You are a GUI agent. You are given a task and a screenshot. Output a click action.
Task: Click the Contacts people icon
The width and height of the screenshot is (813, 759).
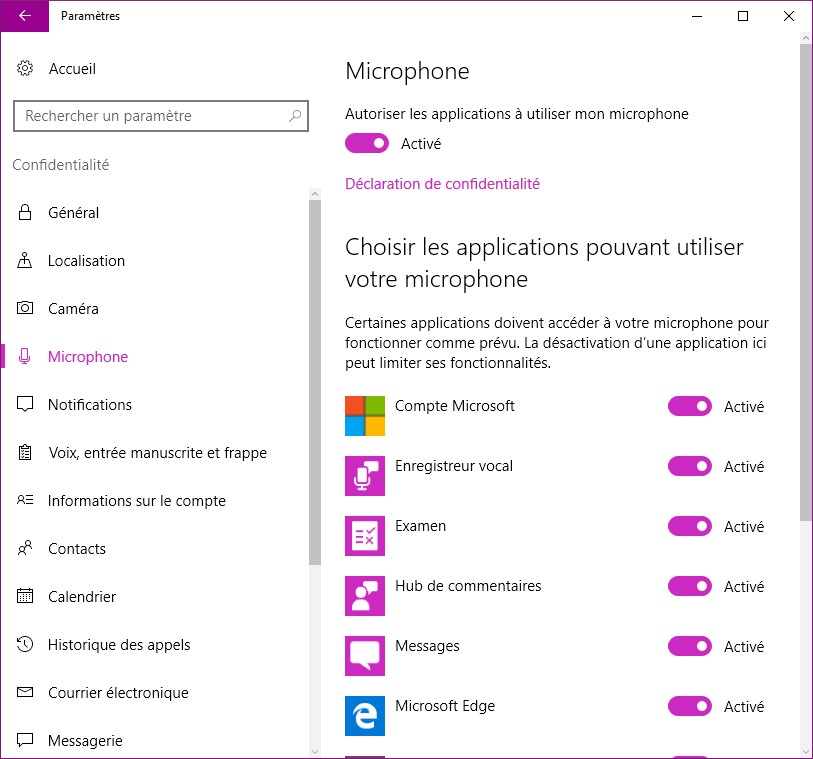25,548
